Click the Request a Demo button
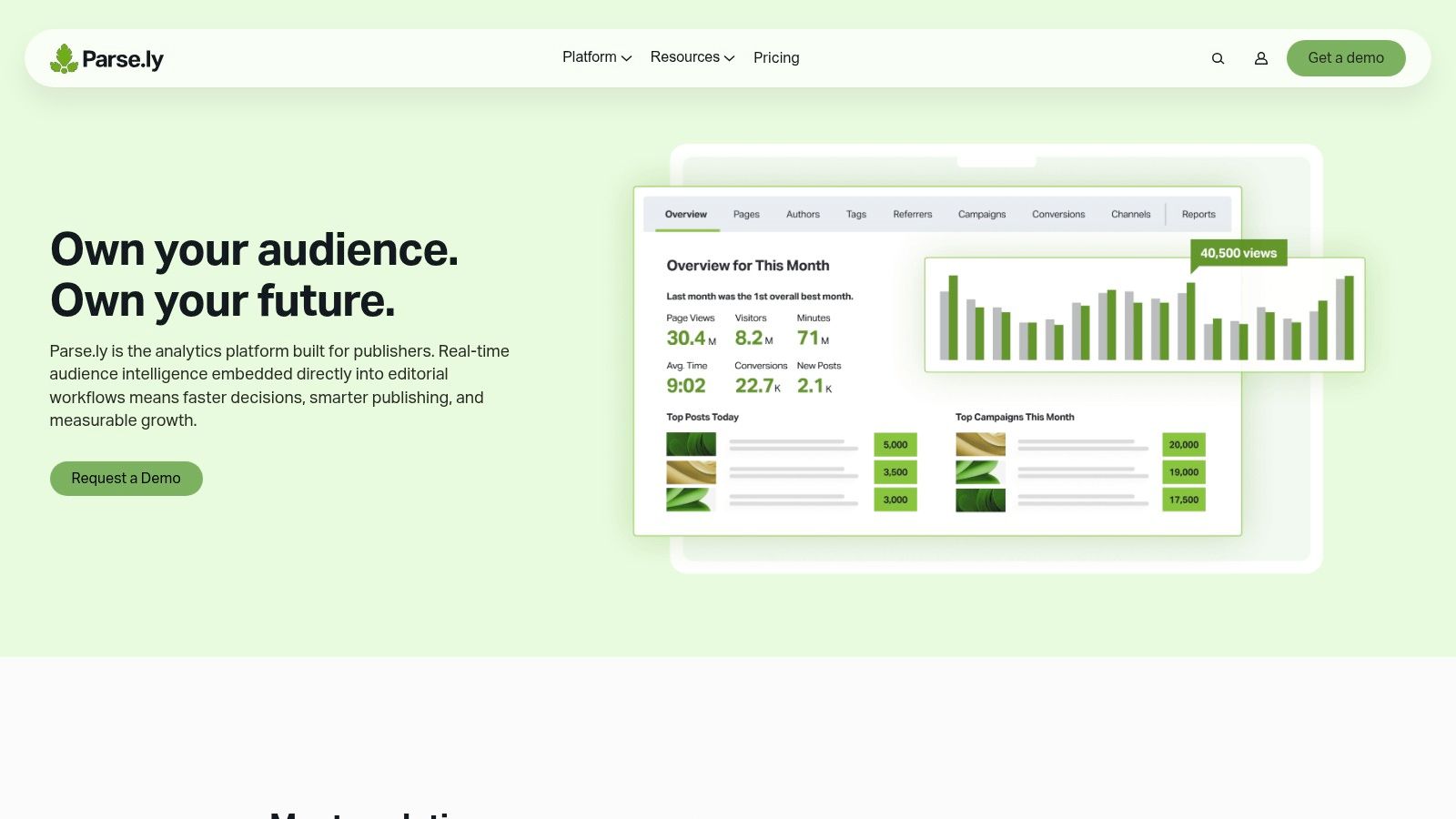Viewport: 1456px width, 819px height. pyautogui.click(x=126, y=478)
